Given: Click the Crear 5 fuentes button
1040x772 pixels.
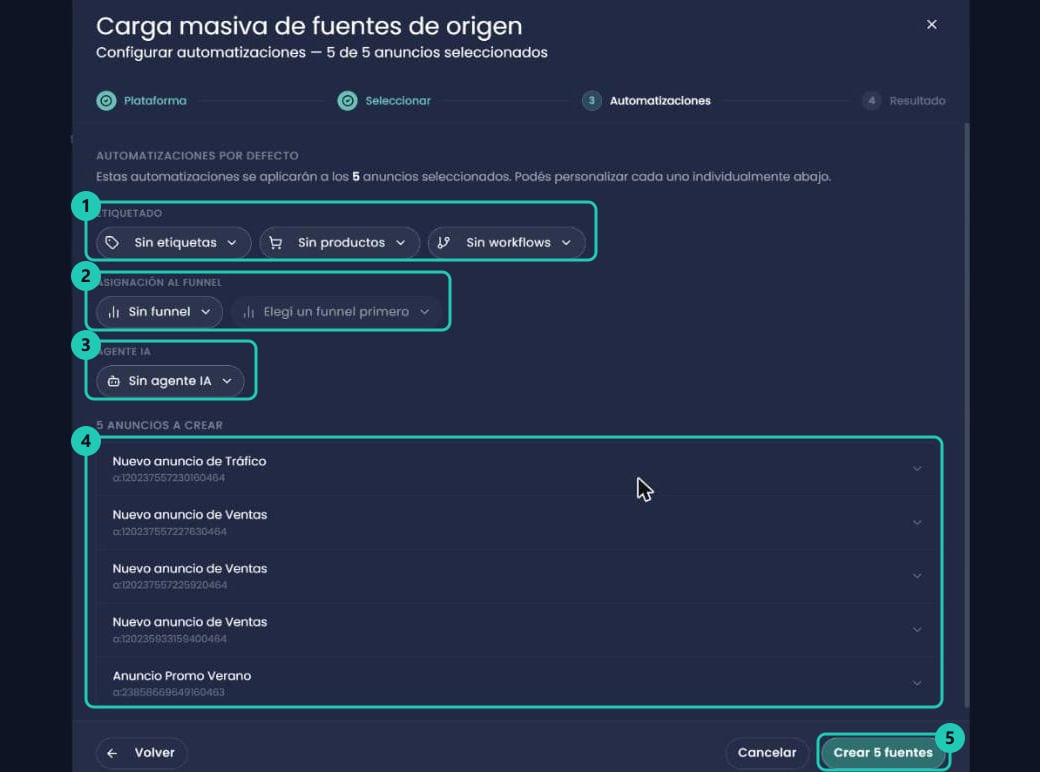Looking at the screenshot, I should (x=883, y=753).
